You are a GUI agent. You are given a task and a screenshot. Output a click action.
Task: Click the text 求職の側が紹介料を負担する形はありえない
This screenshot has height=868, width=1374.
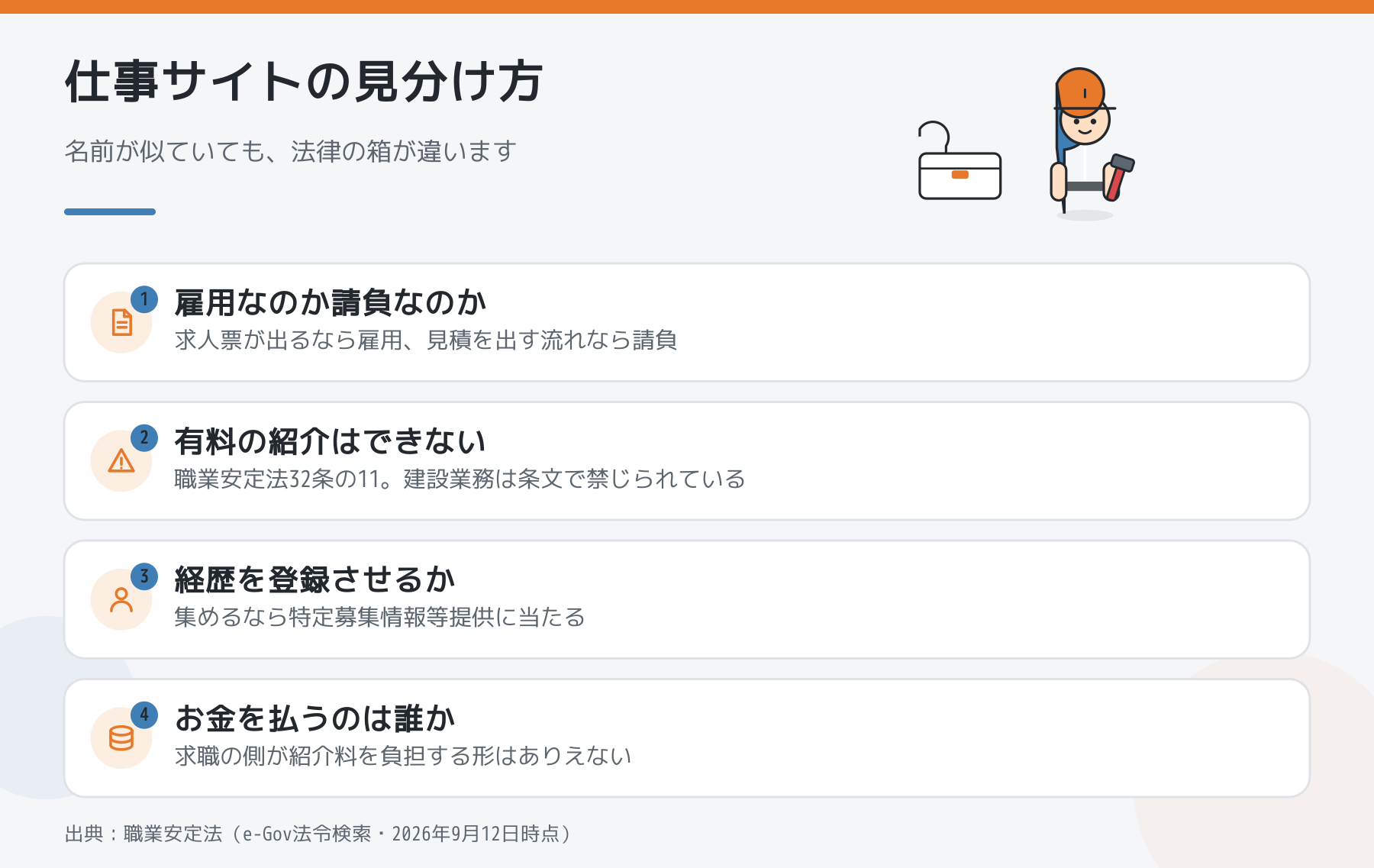coord(403,756)
